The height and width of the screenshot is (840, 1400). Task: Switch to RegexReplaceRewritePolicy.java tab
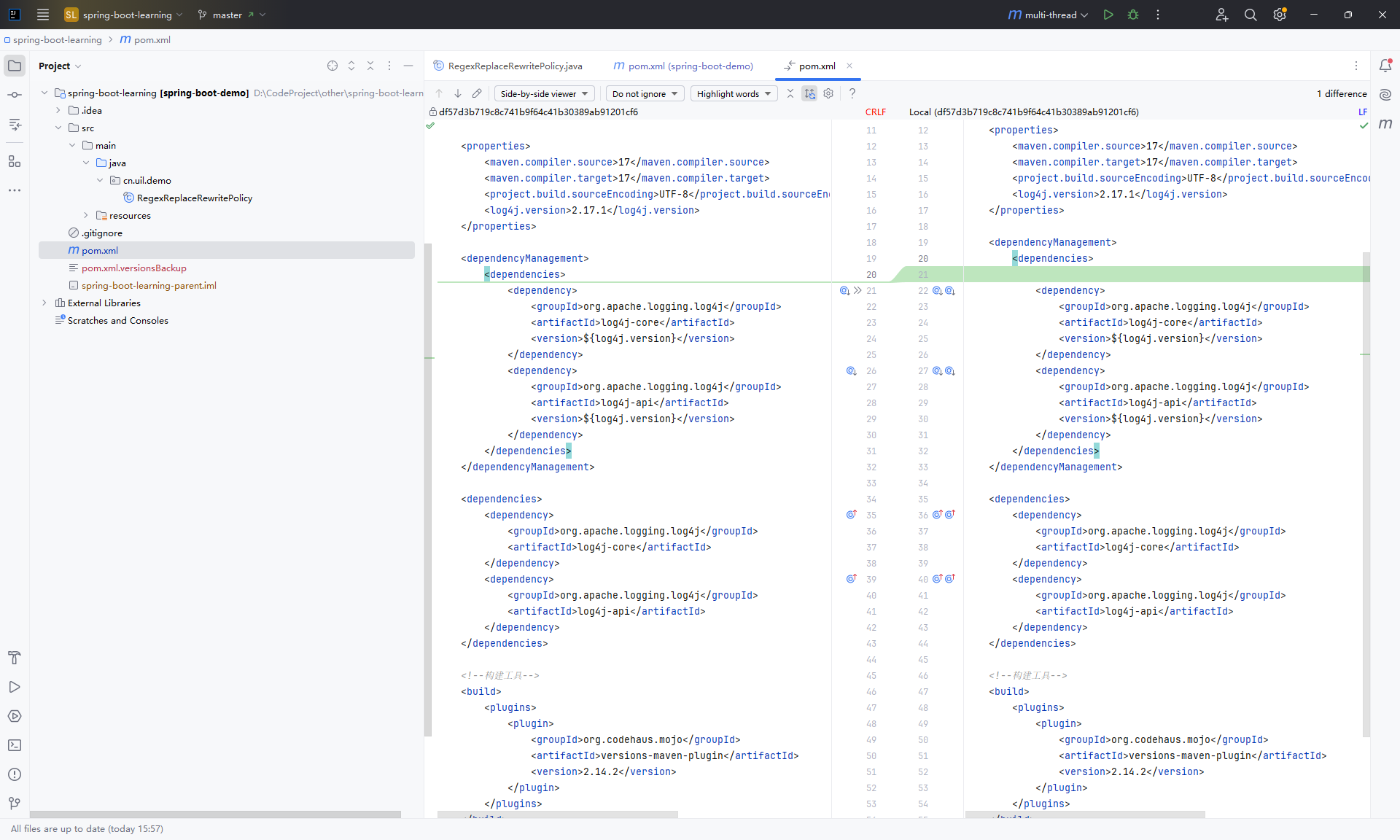[x=514, y=66]
